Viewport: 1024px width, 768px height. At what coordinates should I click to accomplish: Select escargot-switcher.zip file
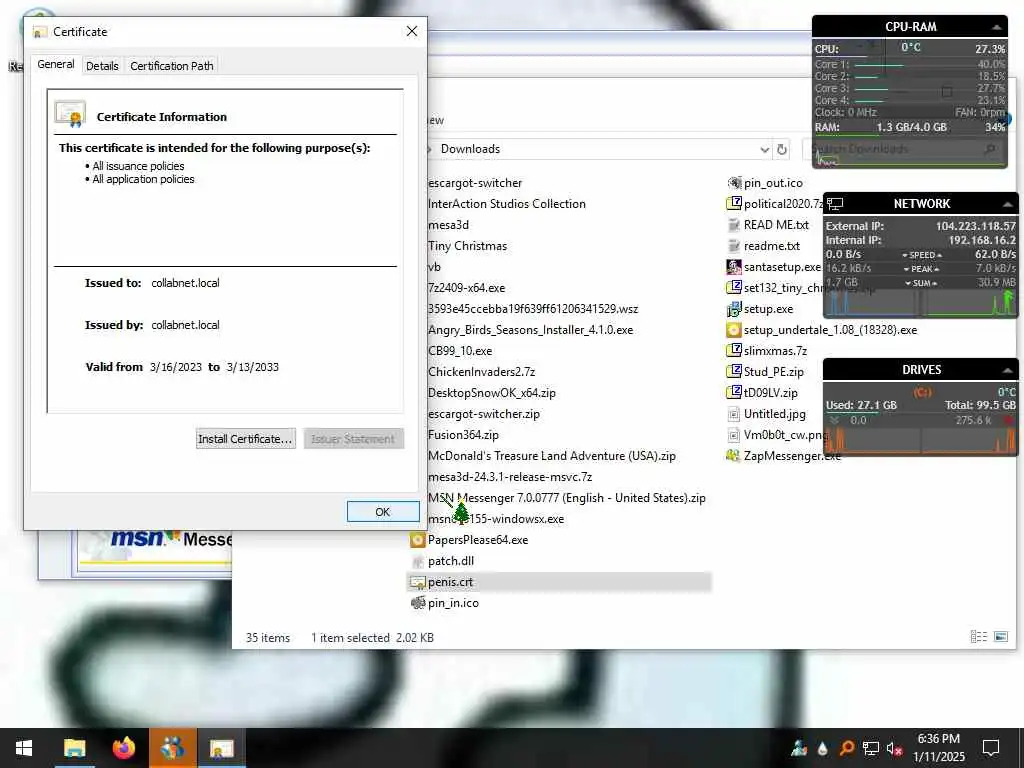coord(484,414)
